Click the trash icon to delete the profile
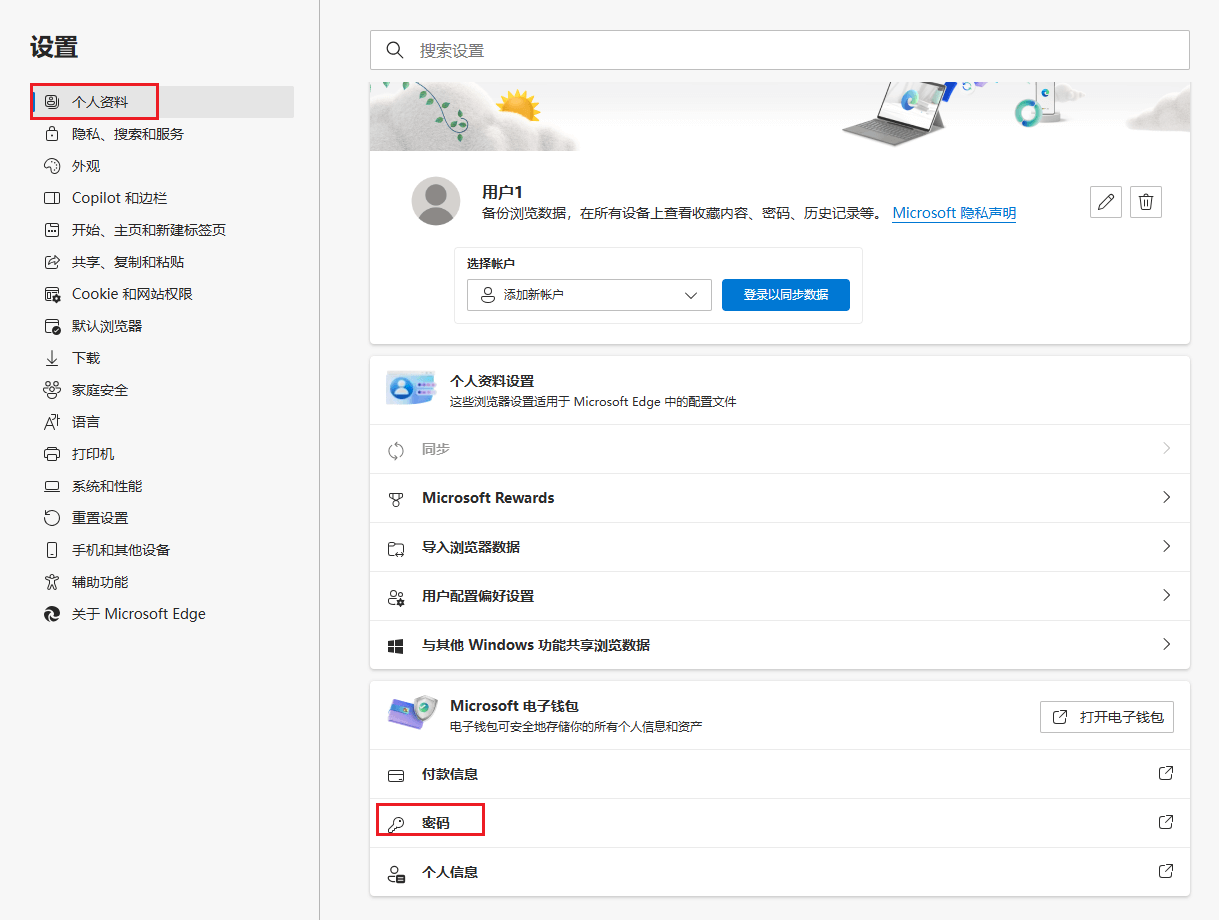The height and width of the screenshot is (920, 1219). [x=1145, y=201]
